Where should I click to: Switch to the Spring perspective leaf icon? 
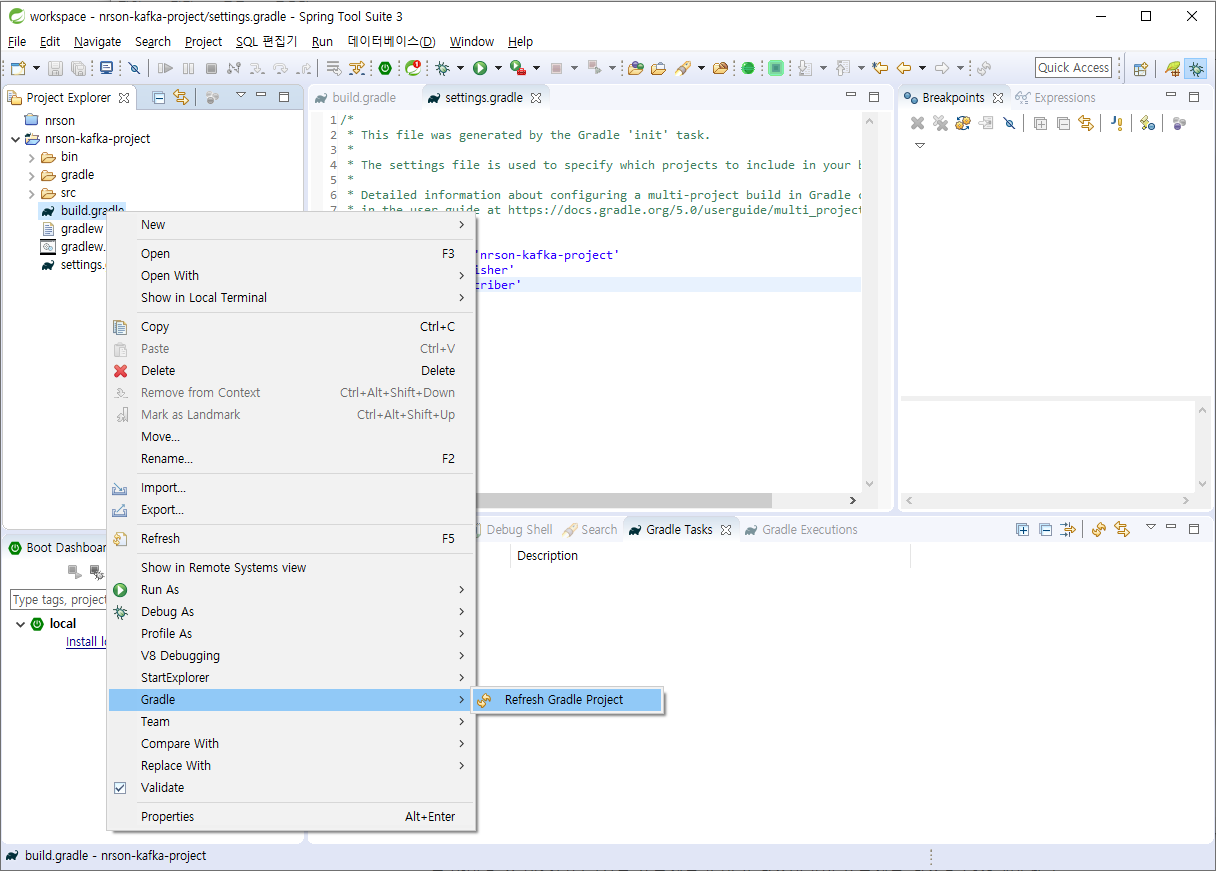(x=1173, y=68)
